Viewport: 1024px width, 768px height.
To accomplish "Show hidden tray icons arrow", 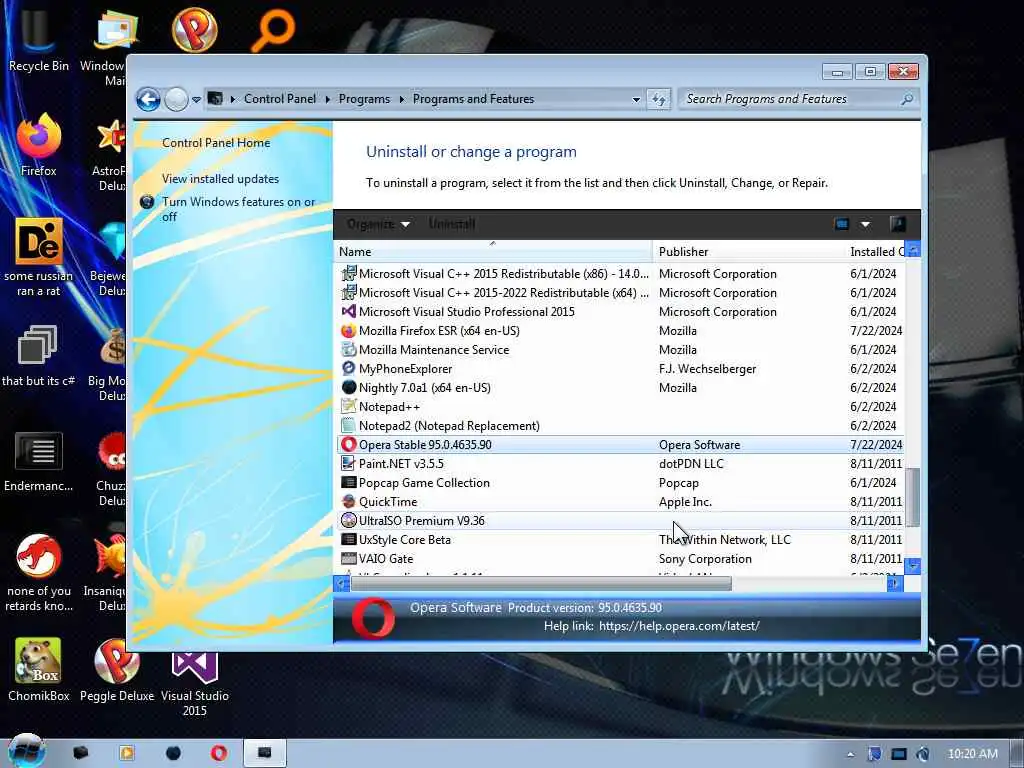I will (x=850, y=754).
